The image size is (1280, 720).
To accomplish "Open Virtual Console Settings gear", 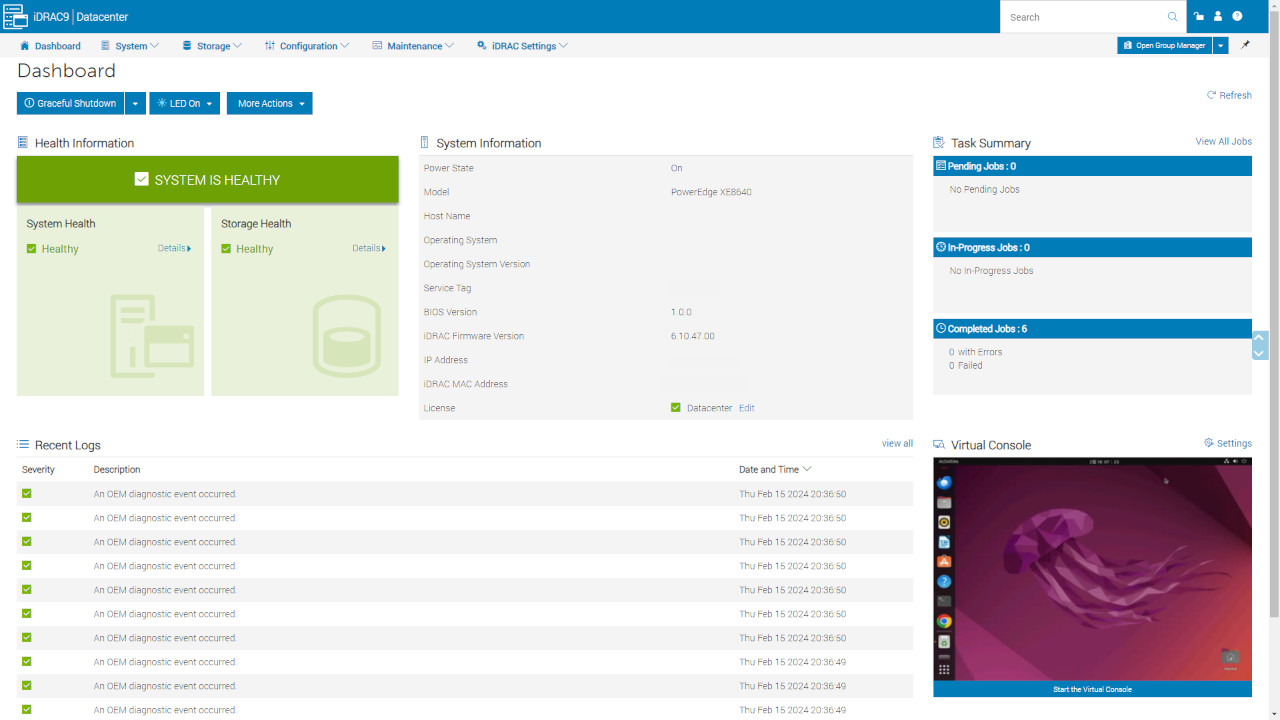I will (1209, 443).
